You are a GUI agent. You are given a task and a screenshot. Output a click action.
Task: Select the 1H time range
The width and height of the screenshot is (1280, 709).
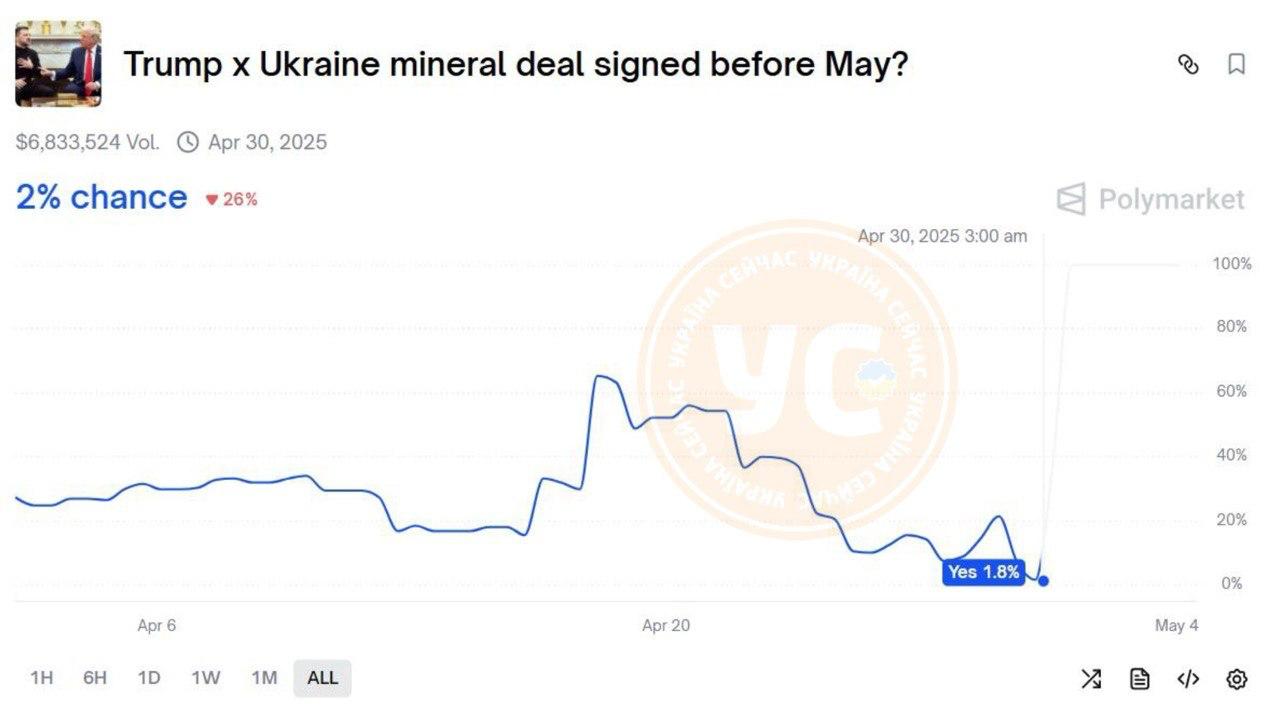click(x=41, y=678)
